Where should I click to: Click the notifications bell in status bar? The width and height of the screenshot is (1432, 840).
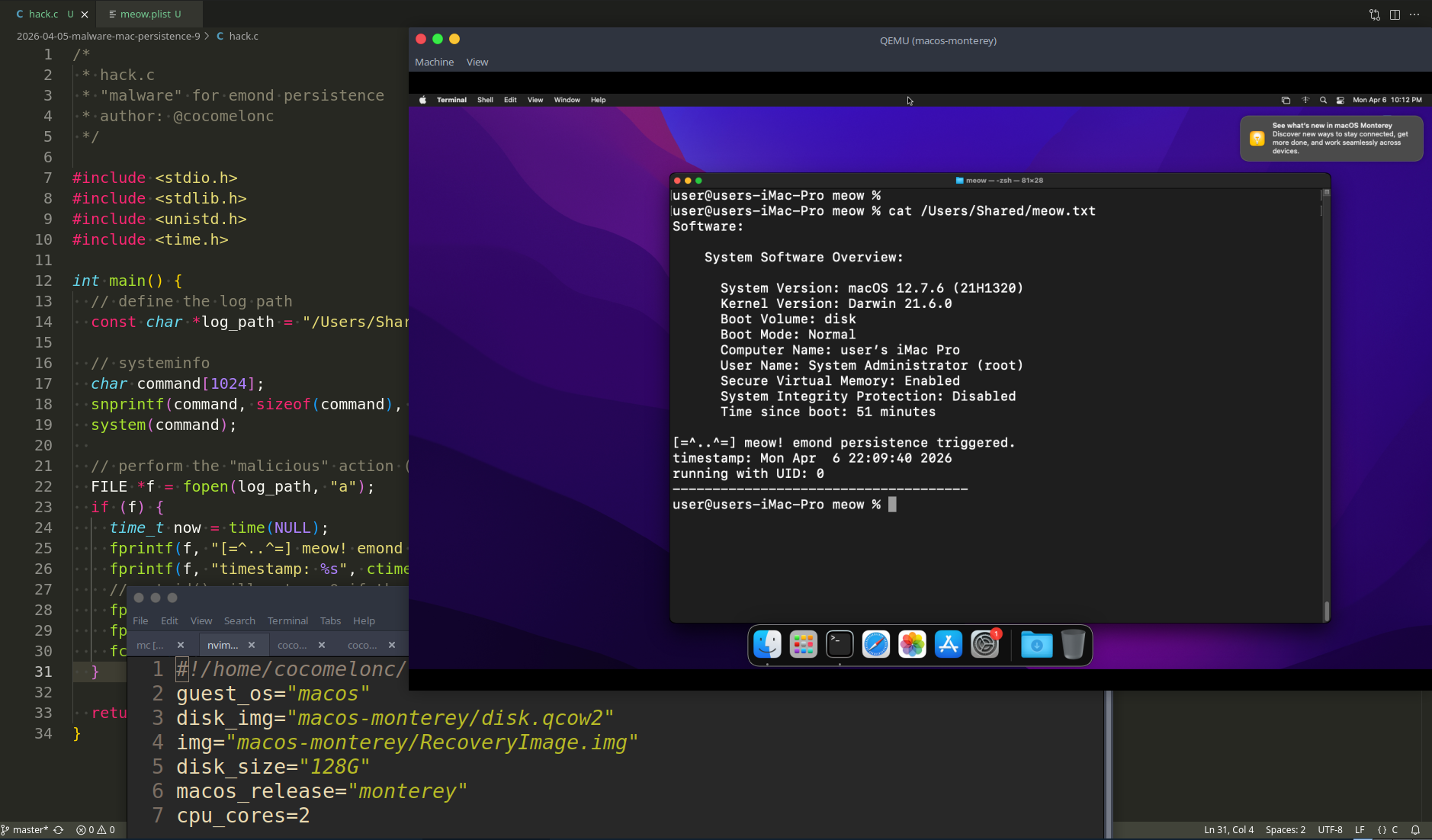tap(1415, 830)
